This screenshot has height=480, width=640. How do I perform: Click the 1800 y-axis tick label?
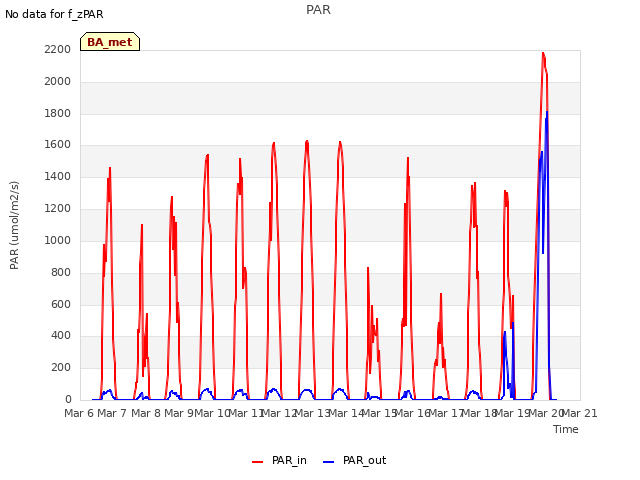point(58,113)
